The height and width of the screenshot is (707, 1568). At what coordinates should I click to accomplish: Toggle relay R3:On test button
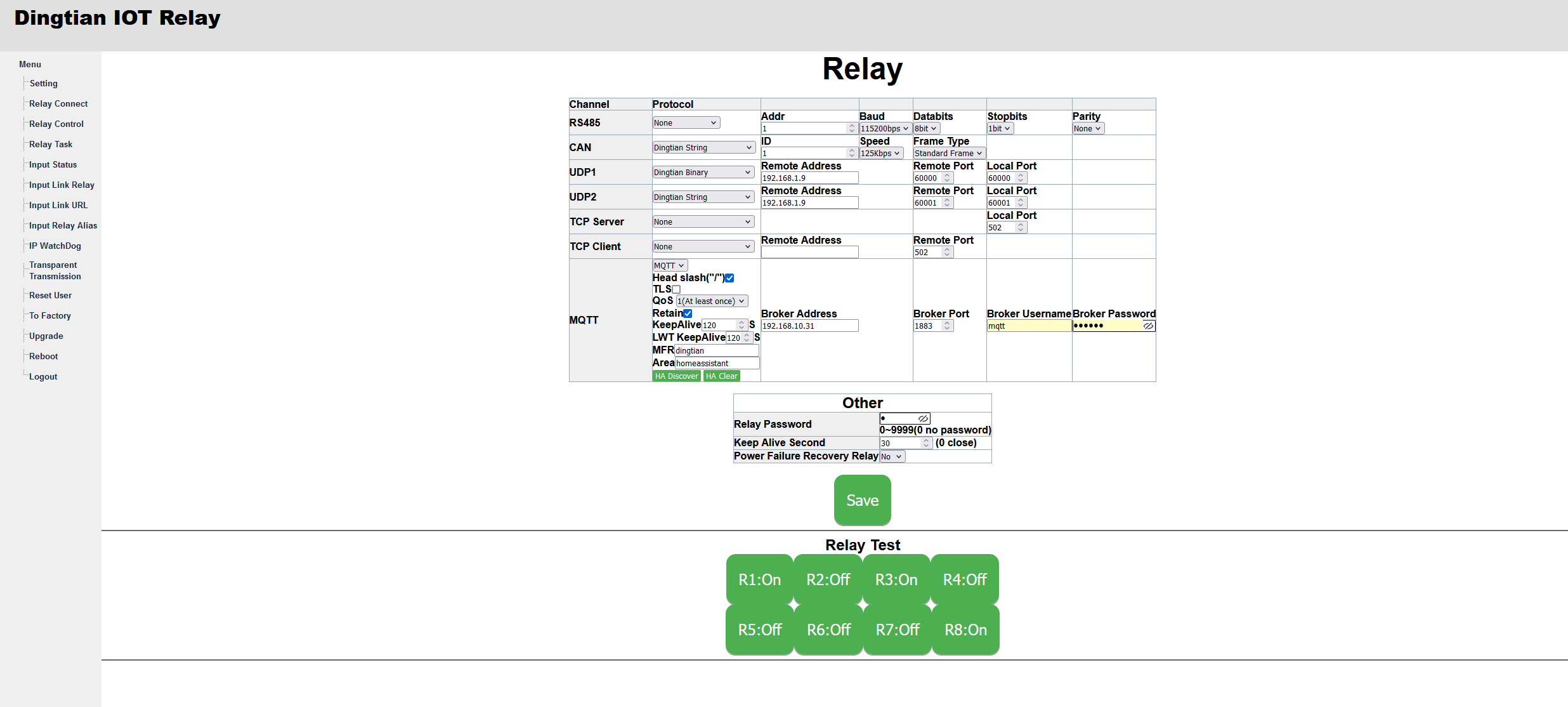coord(896,579)
